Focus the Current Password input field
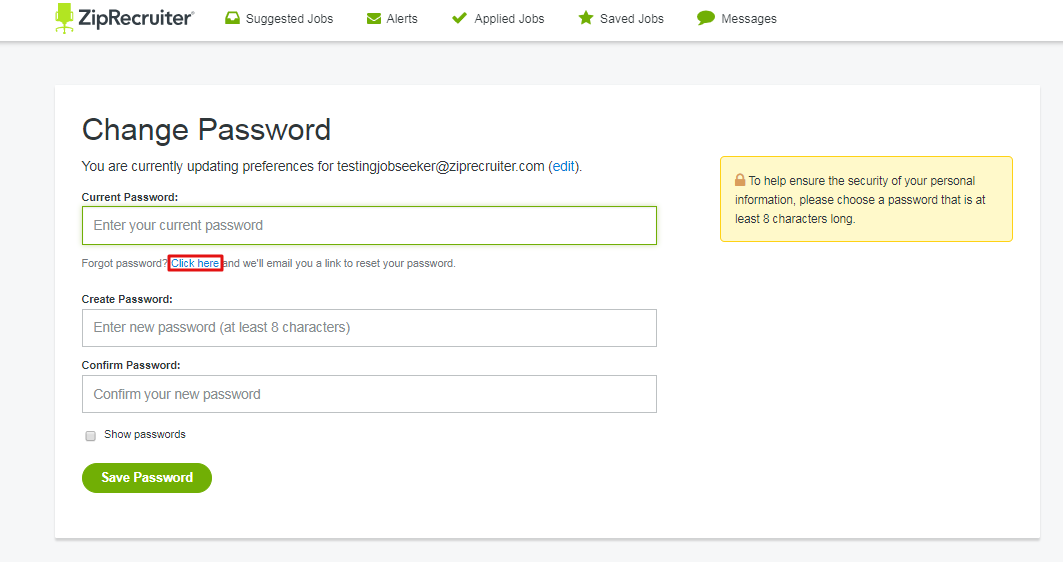Viewport: 1063px width, 562px height. 369,226
